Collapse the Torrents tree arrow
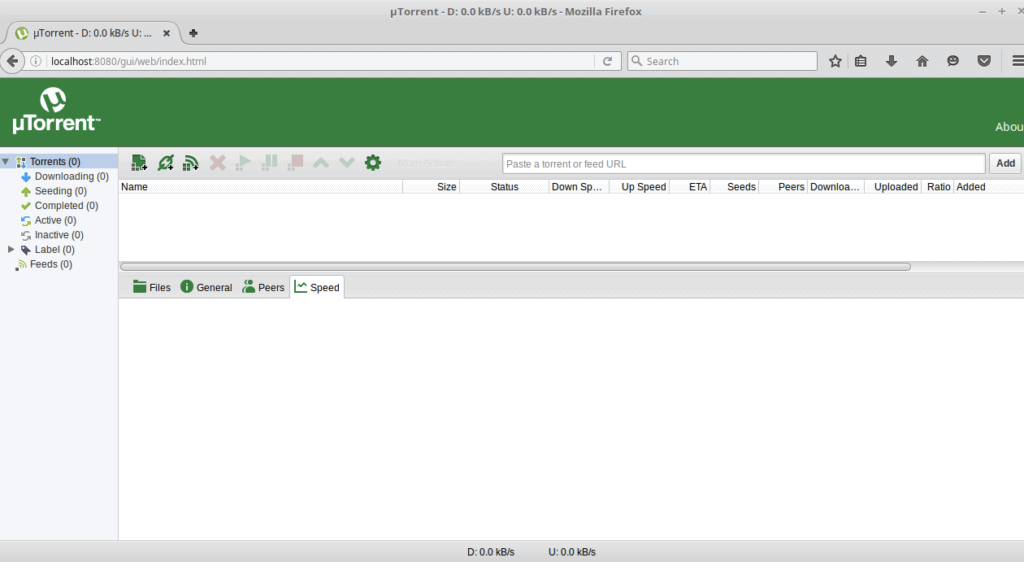Viewport: 1024px width, 562px height. (6, 161)
